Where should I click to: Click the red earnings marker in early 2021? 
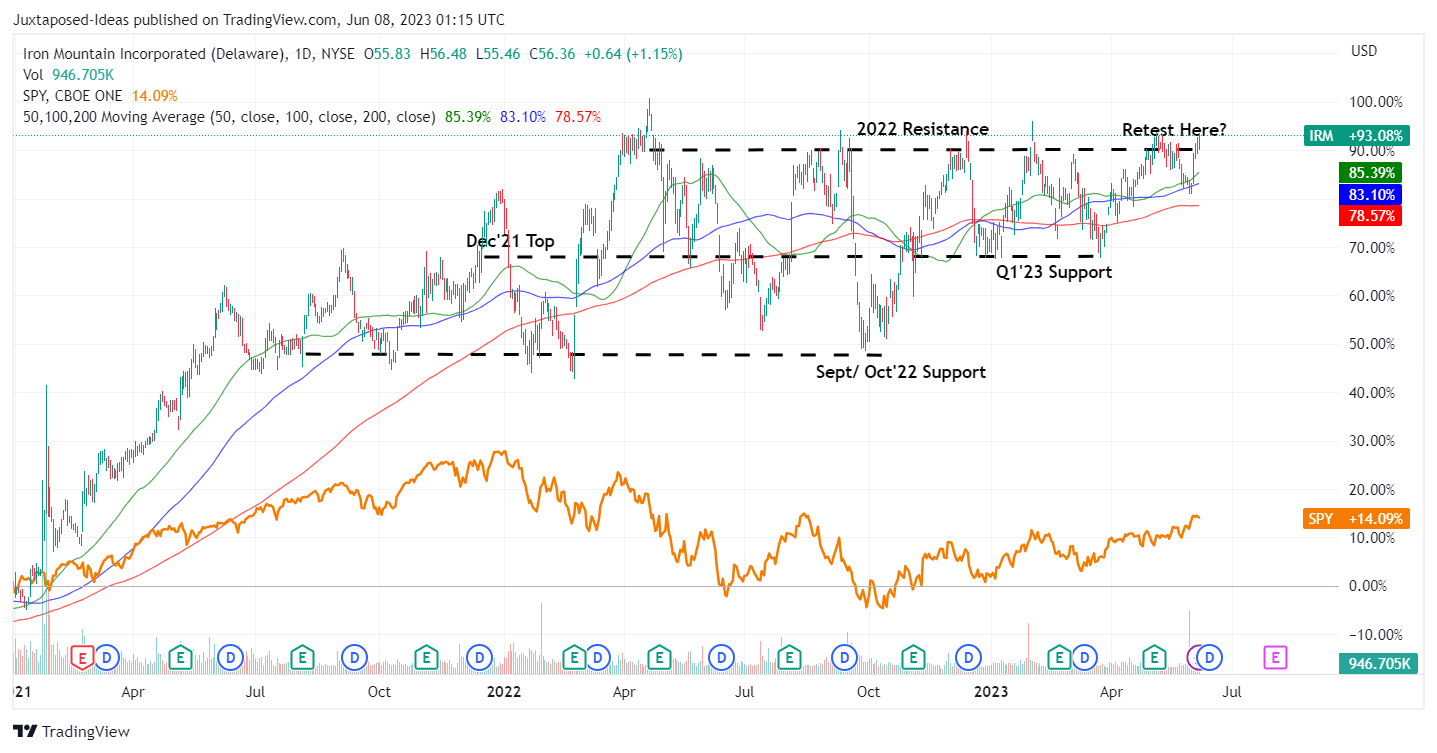coord(84,658)
